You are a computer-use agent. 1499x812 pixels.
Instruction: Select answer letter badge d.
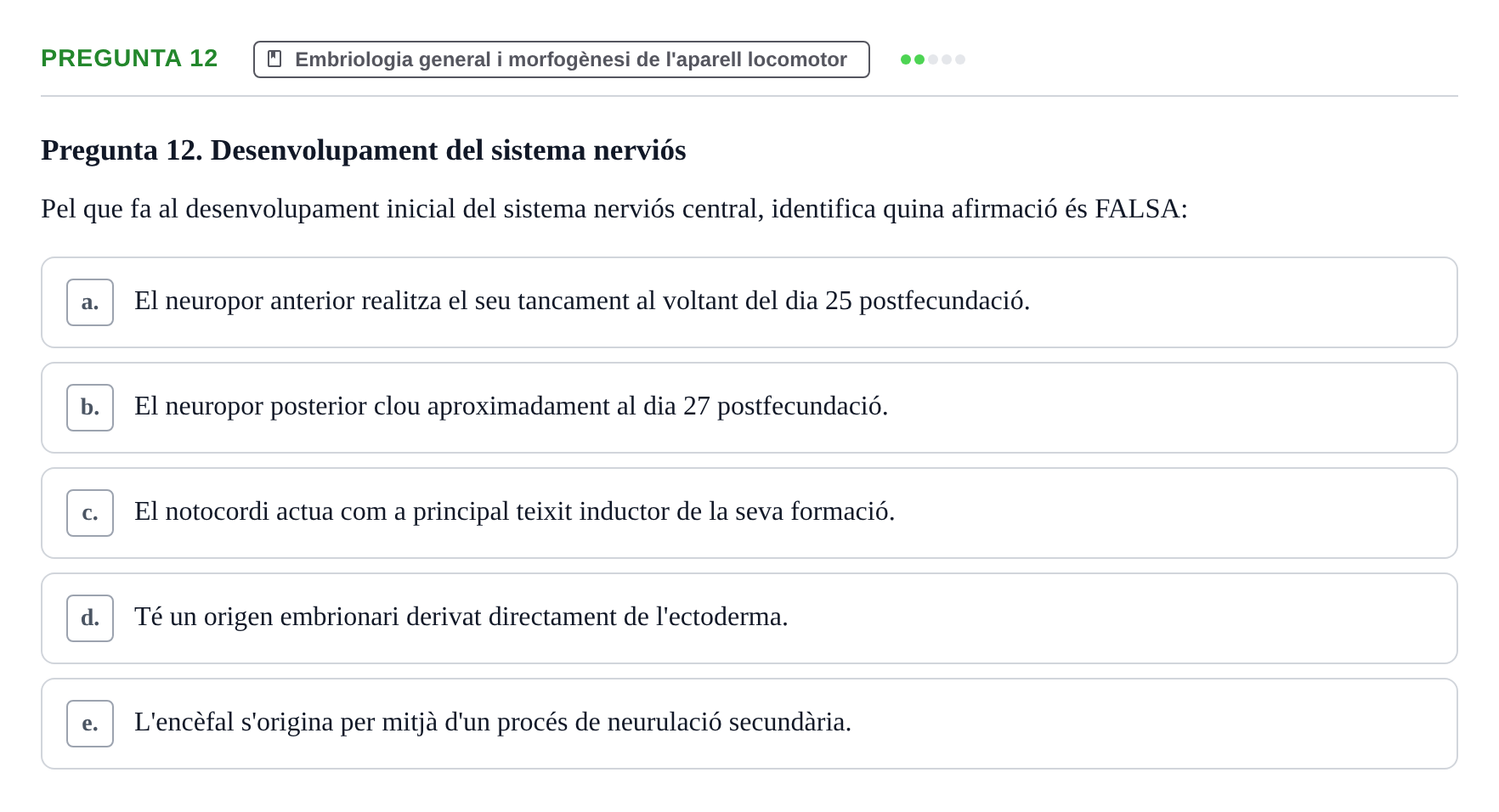[90, 618]
